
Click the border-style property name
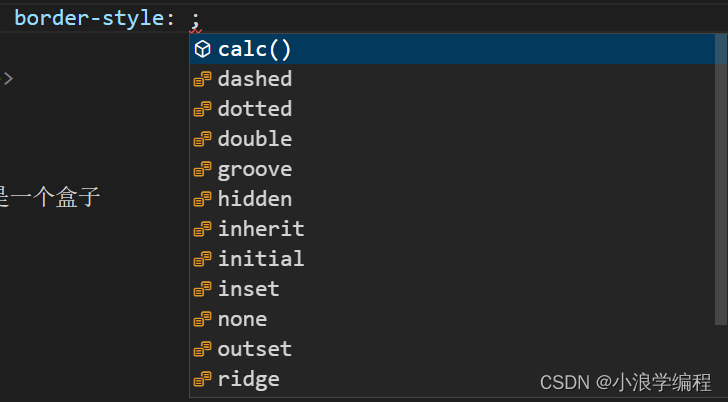coord(89,19)
